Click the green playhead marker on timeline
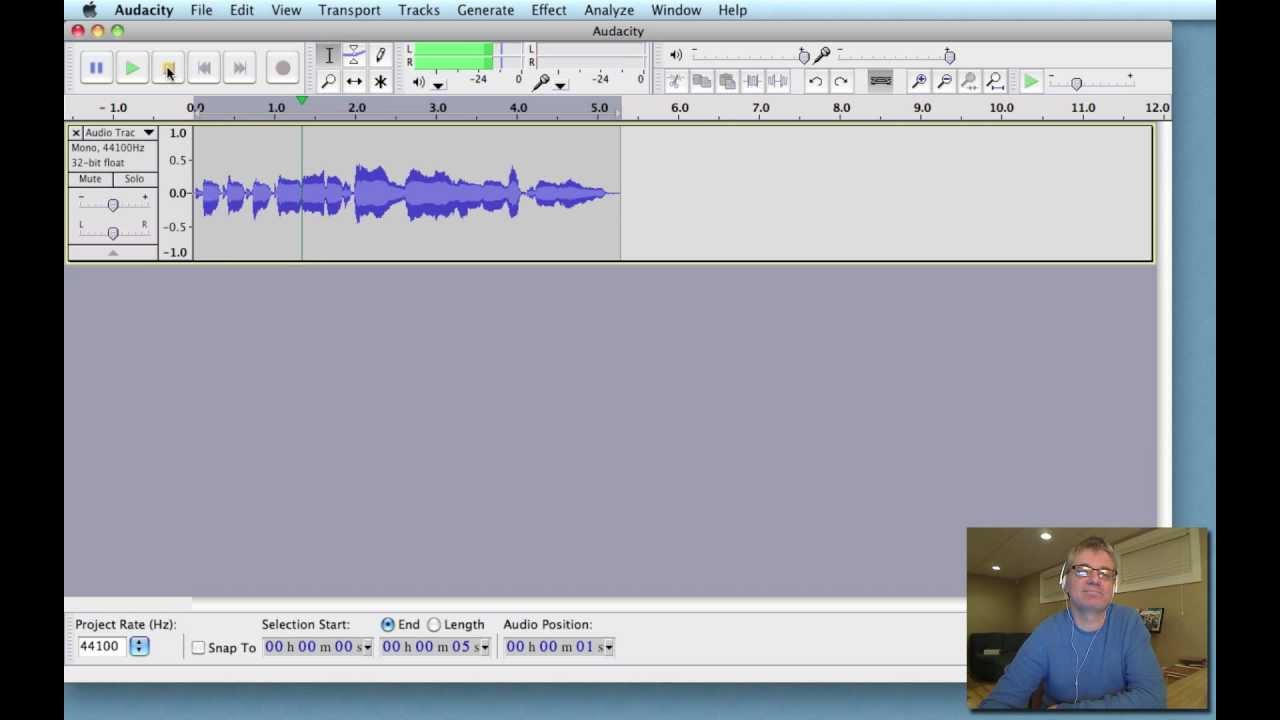The height and width of the screenshot is (720, 1280). click(302, 101)
